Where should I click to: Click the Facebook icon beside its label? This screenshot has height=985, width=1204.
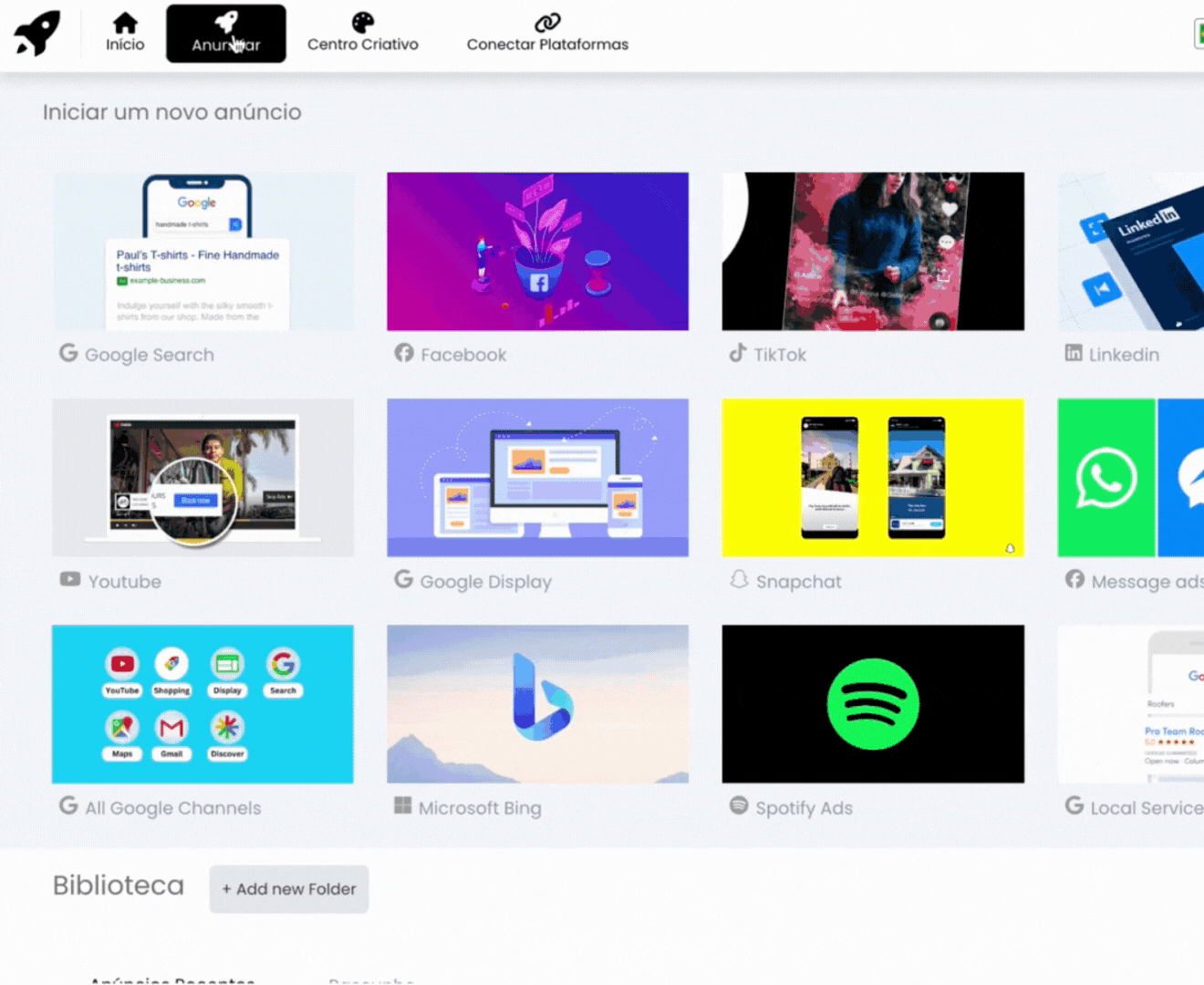click(402, 354)
